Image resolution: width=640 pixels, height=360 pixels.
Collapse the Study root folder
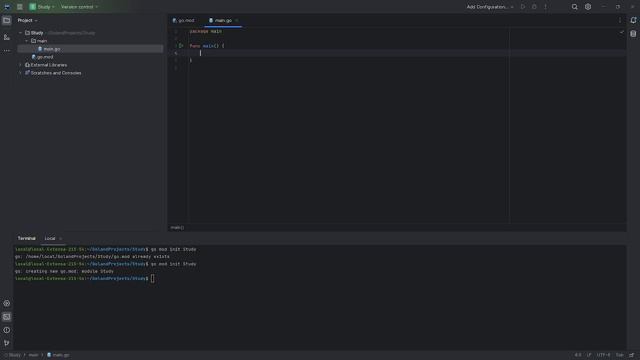(x=20, y=33)
